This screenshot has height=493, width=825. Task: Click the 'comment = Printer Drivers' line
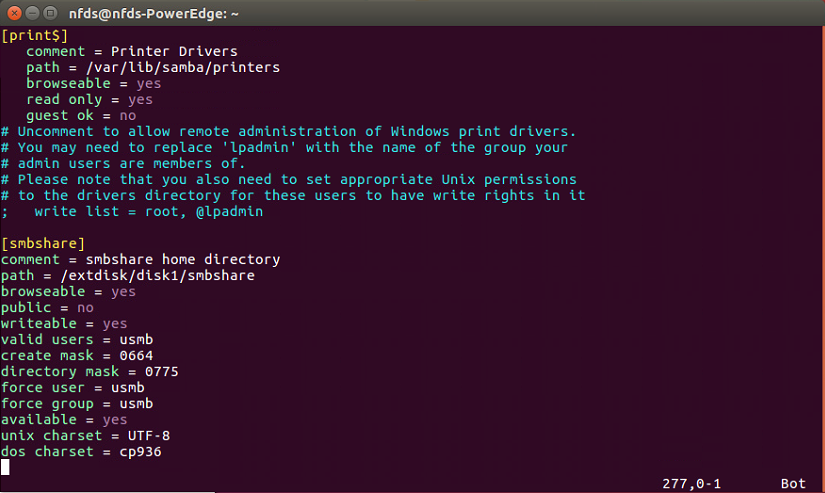tap(131, 51)
